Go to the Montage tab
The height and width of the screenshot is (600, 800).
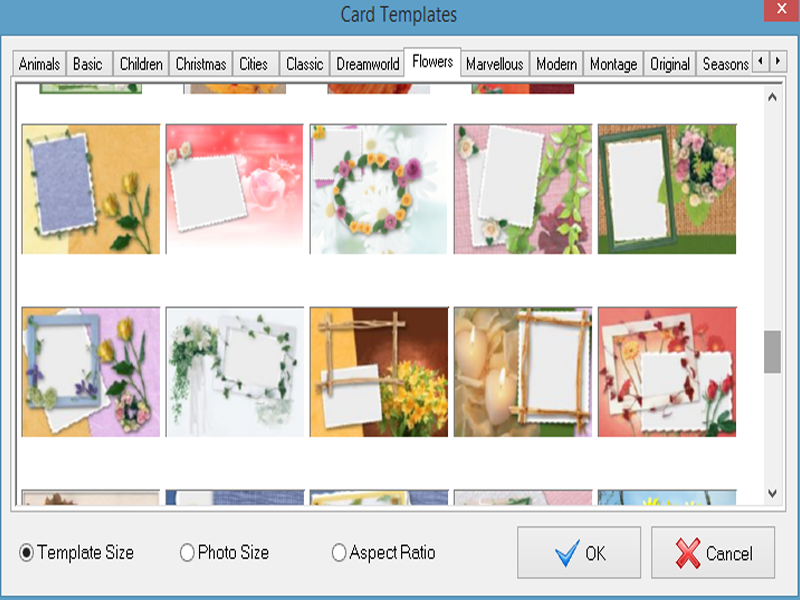[614, 64]
